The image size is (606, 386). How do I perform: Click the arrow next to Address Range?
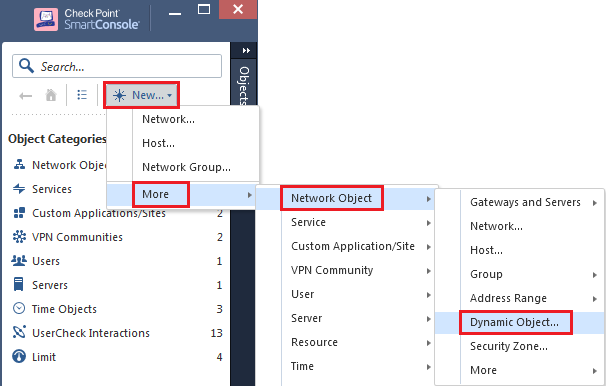[595, 299]
